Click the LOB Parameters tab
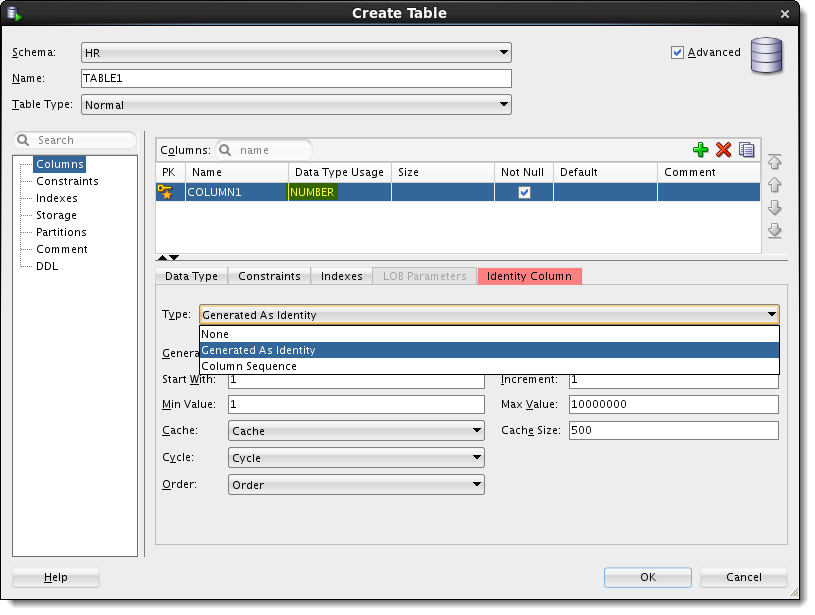The image size is (815, 615). (425, 276)
